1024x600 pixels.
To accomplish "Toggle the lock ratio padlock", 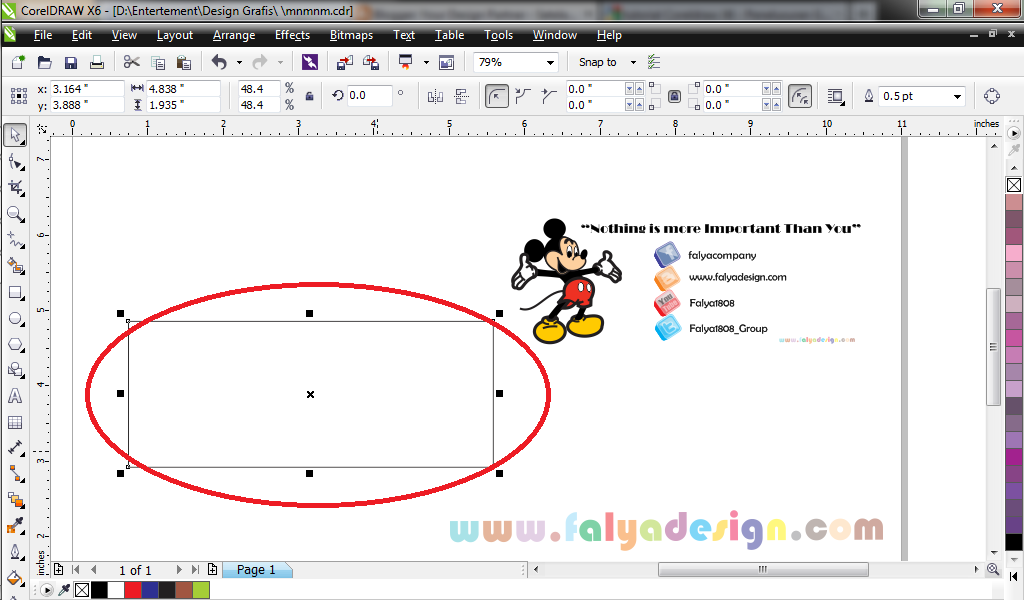I will click(310, 96).
